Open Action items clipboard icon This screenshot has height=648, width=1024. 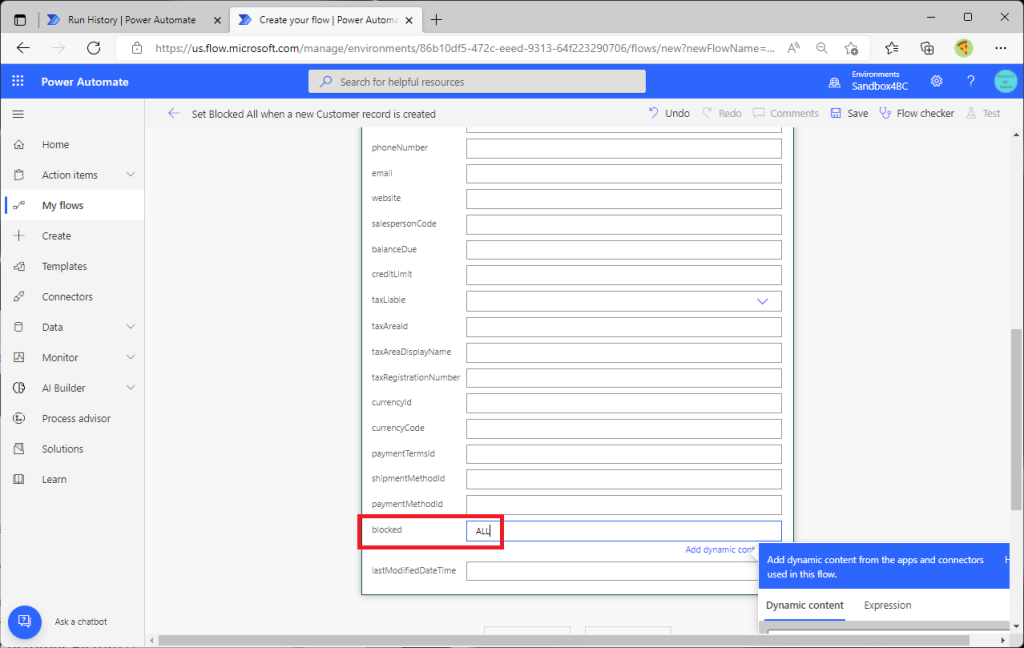pyautogui.click(x=19, y=175)
